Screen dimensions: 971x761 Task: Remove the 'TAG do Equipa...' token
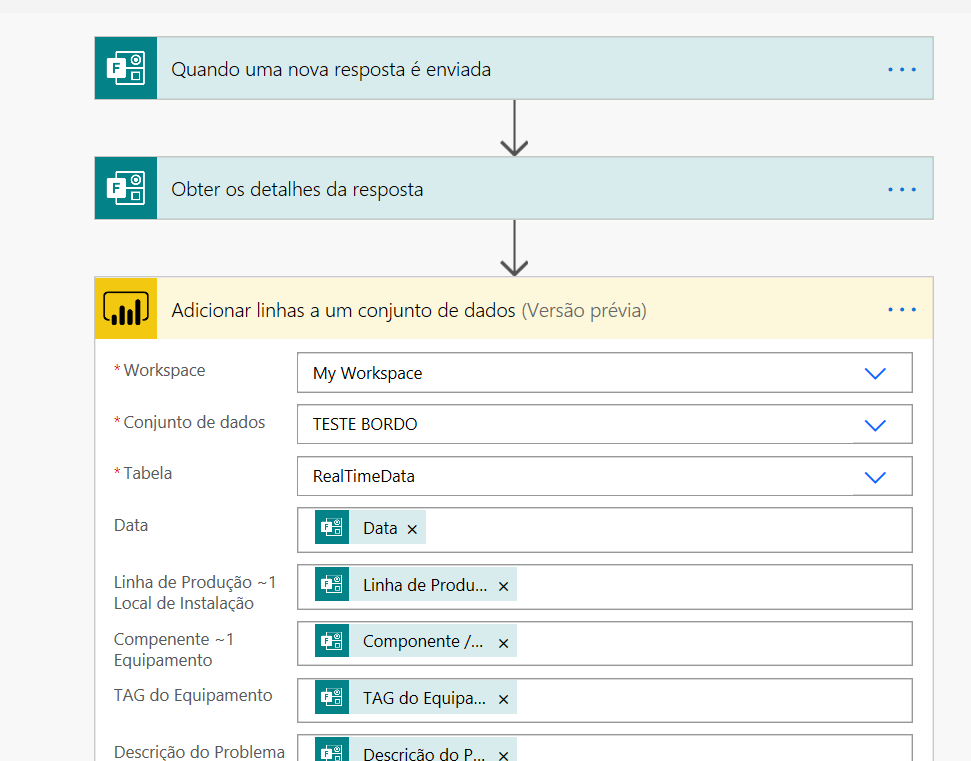point(503,699)
